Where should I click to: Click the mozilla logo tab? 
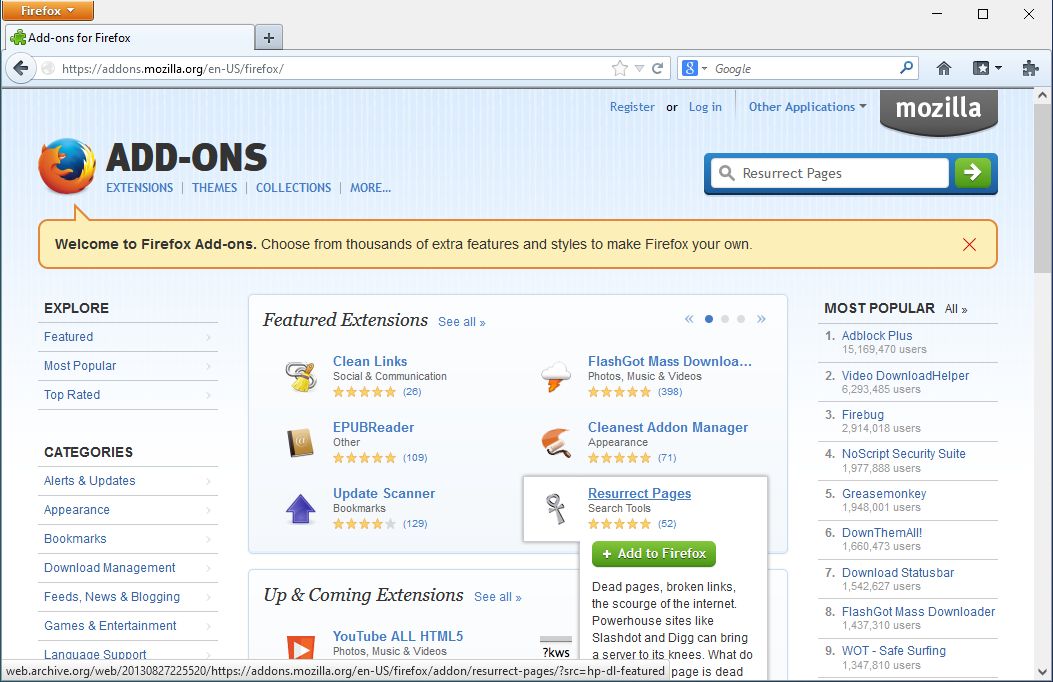(938, 111)
